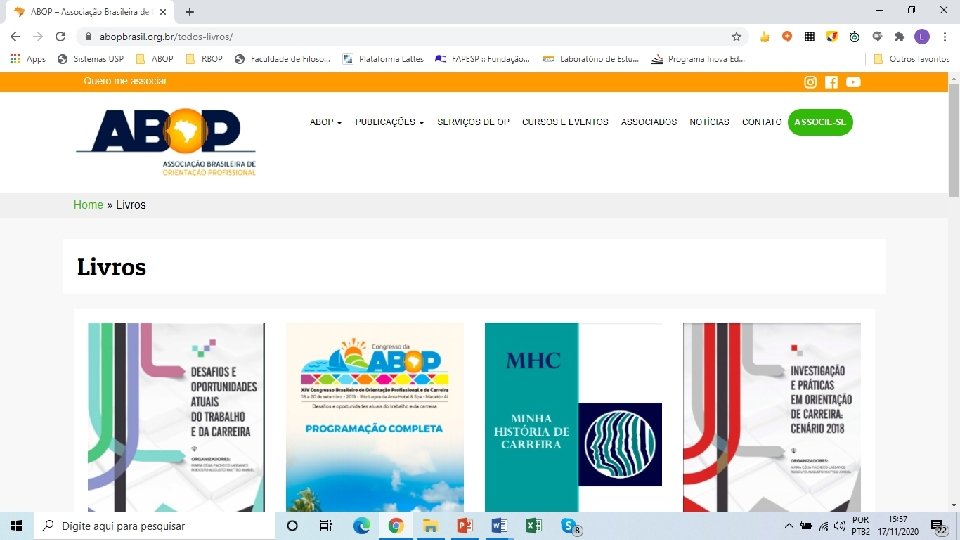The image size is (960, 540).
Task: Open File Explorer from the taskbar
Action: tap(430, 526)
